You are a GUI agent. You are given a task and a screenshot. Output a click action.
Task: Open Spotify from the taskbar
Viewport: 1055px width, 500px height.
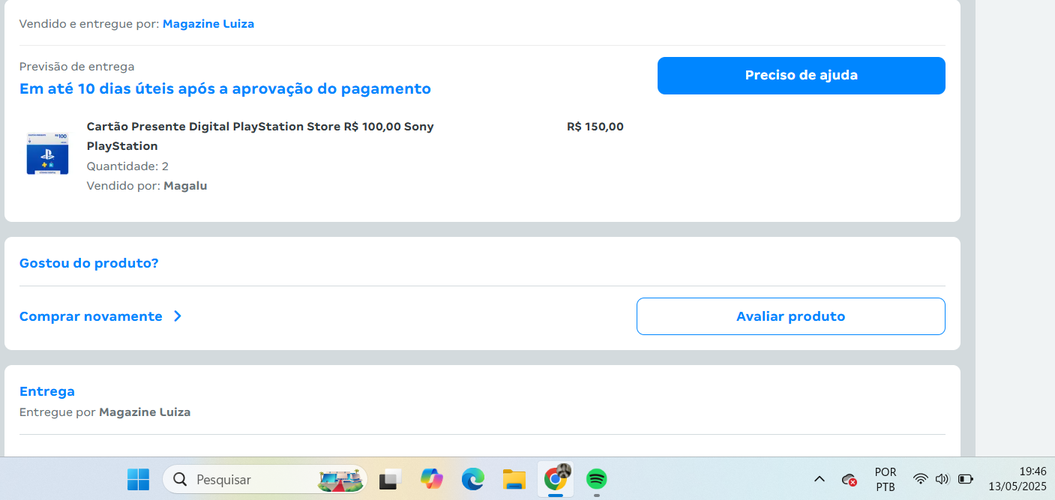click(x=596, y=479)
